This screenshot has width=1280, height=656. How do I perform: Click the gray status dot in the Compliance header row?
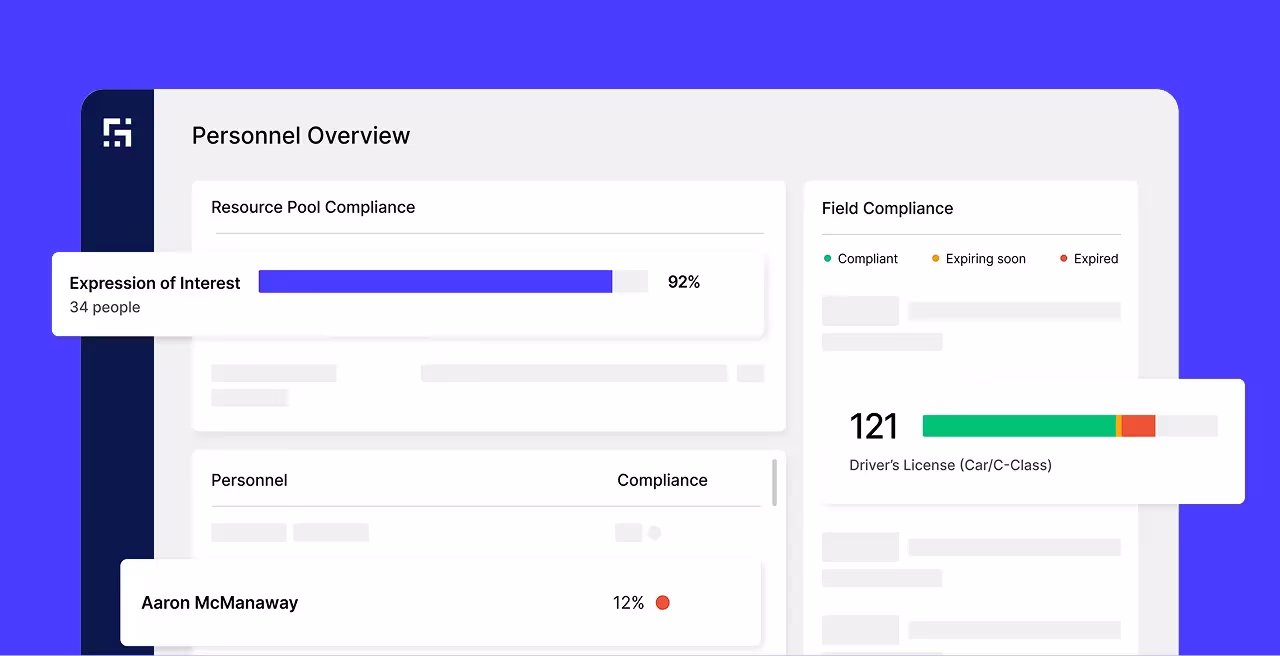point(655,532)
